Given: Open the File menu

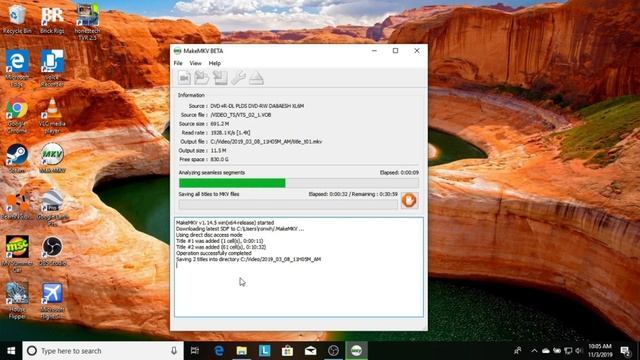Looking at the screenshot, I should [x=178, y=63].
